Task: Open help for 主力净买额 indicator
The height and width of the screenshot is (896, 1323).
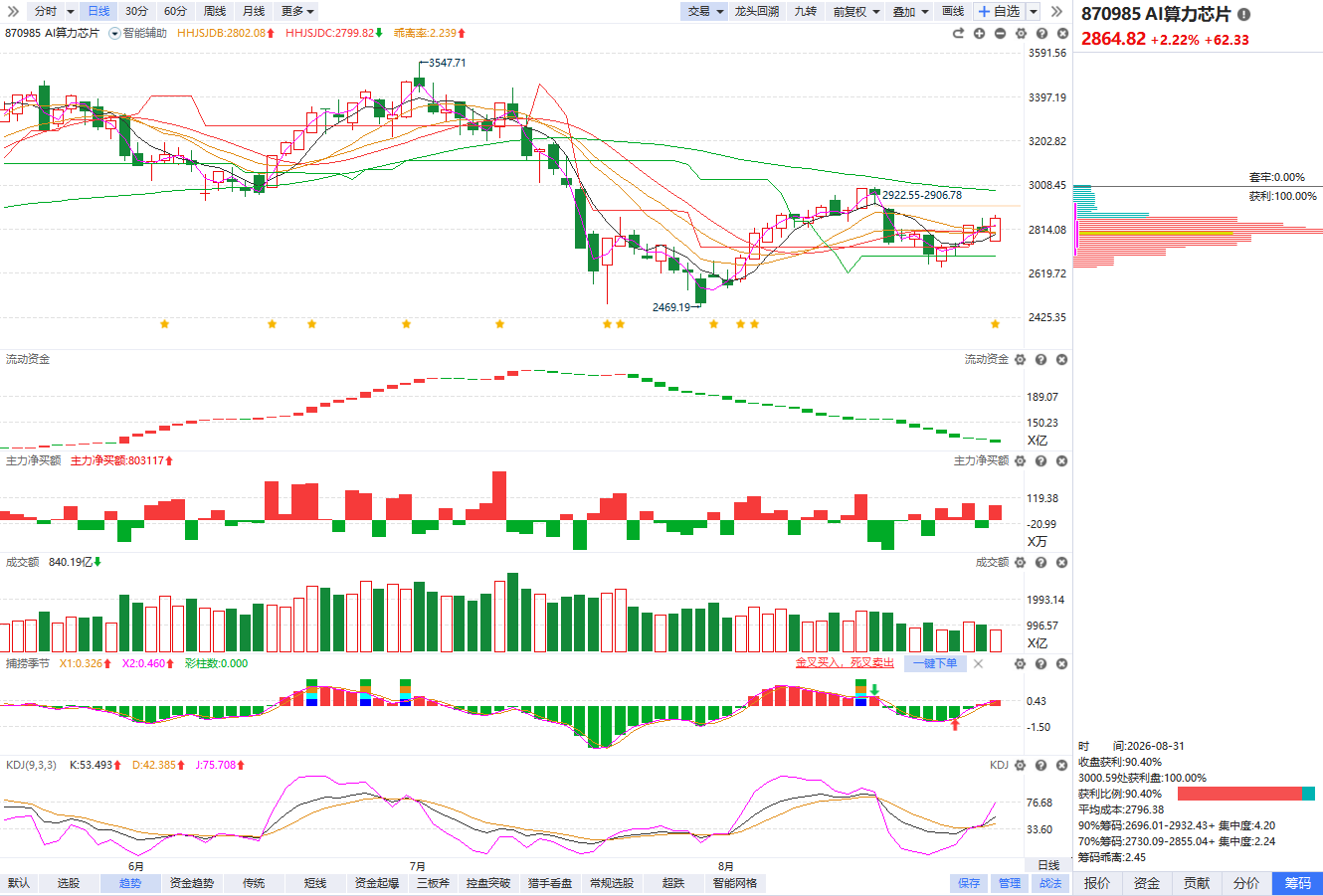Action: coord(1040,460)
